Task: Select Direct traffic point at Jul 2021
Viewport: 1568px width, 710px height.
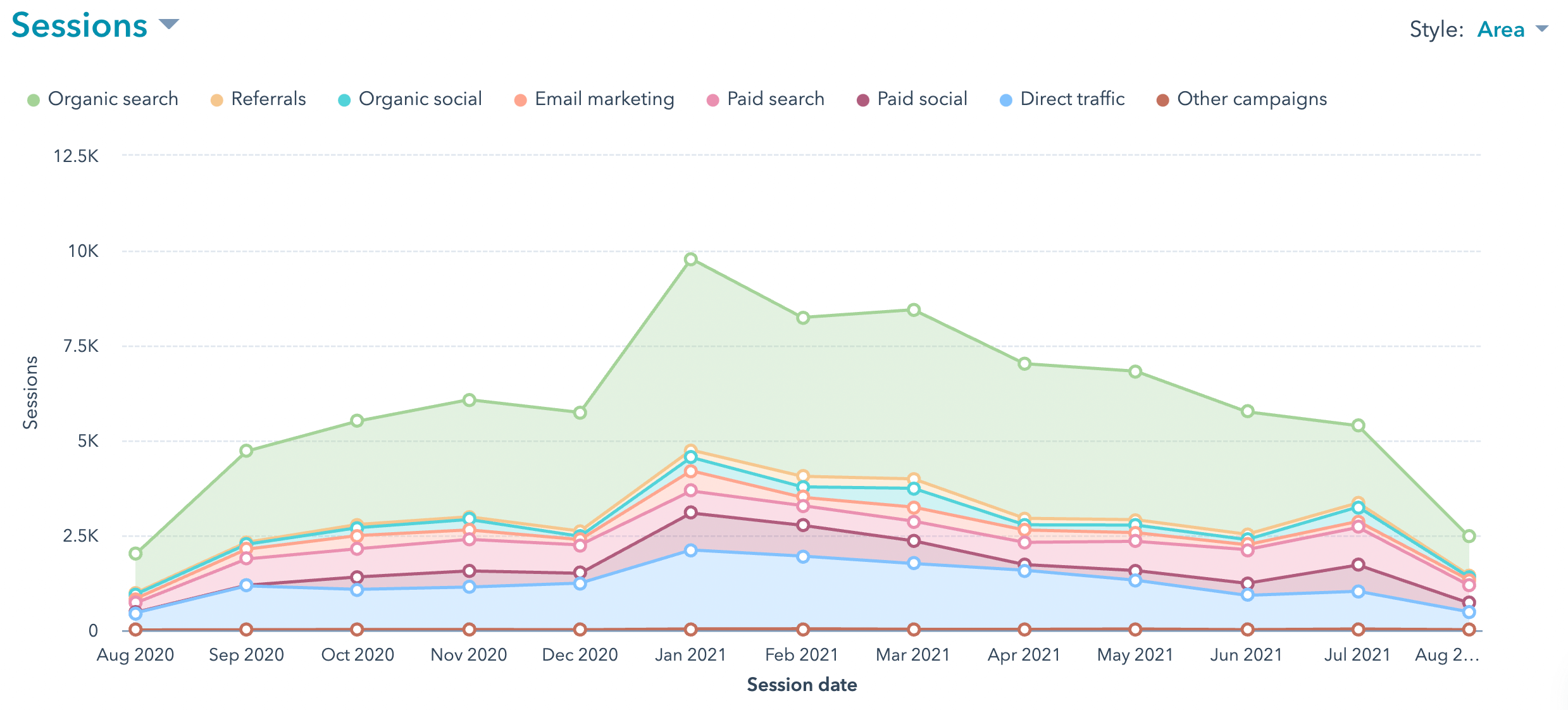Action: pyautogui.click(x=1358, y=592)
